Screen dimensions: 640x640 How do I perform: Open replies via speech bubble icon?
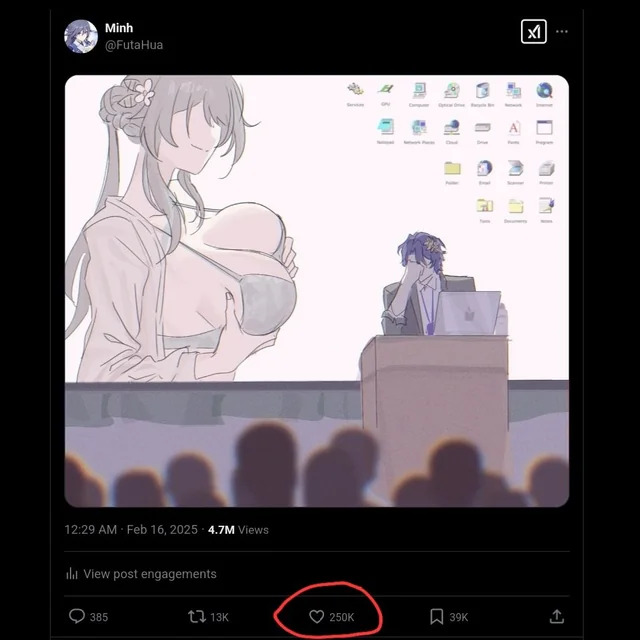coord(77,616)
